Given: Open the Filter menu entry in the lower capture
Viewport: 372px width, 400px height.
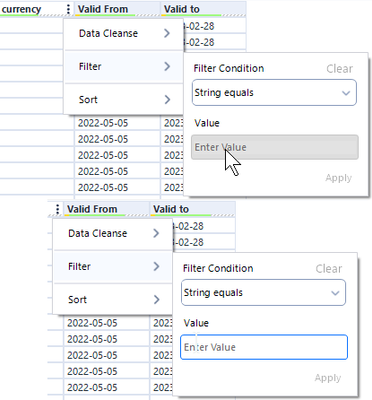Looking at the screenshot, I should point(113,266).
